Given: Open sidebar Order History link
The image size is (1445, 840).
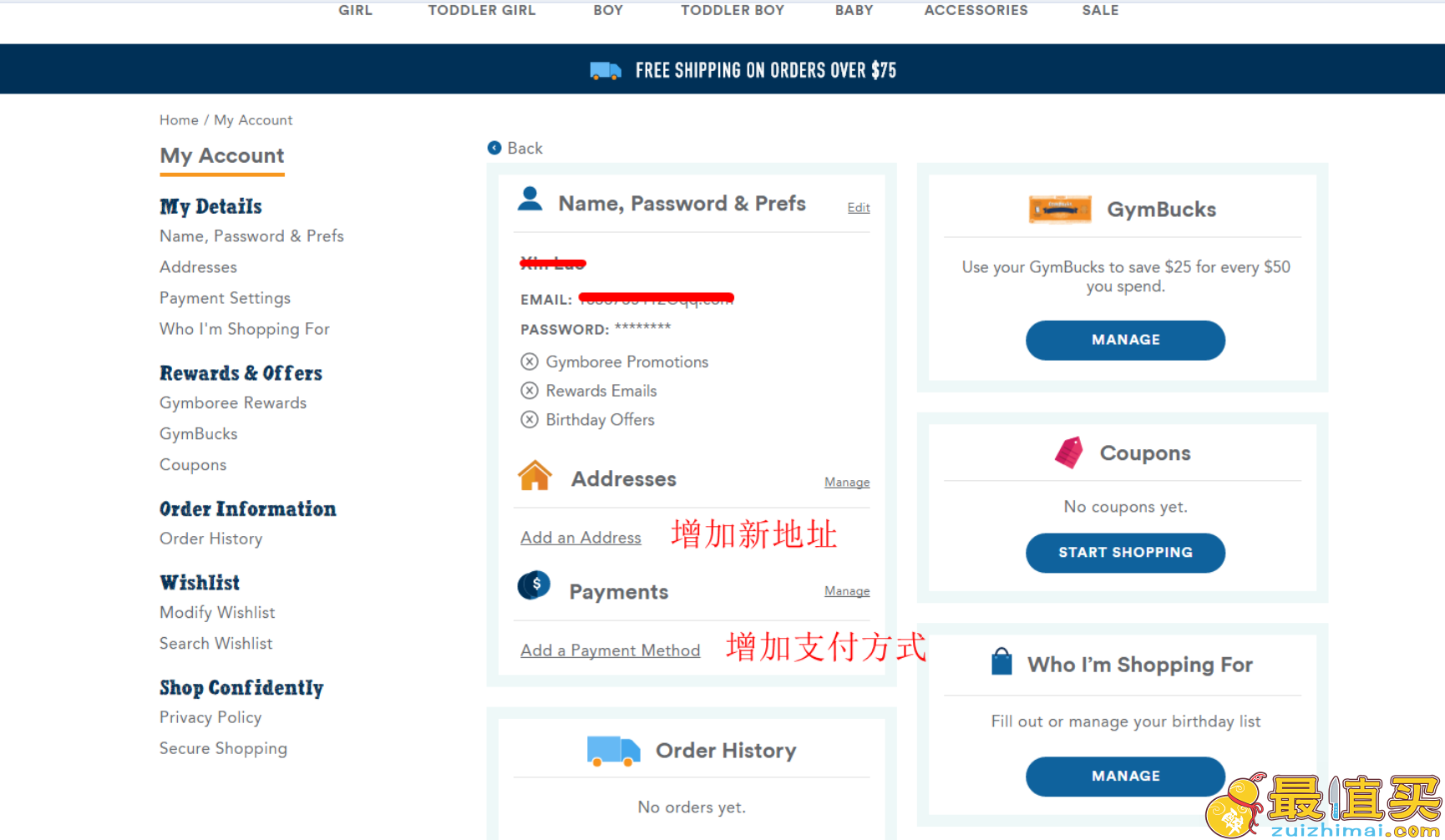Looking at the screenshot, I should [x=210, y=539].
